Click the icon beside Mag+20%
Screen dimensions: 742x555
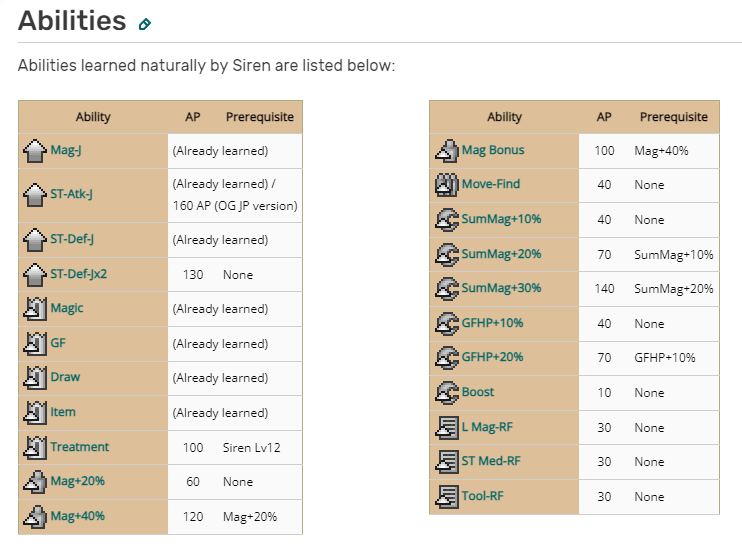35,482
